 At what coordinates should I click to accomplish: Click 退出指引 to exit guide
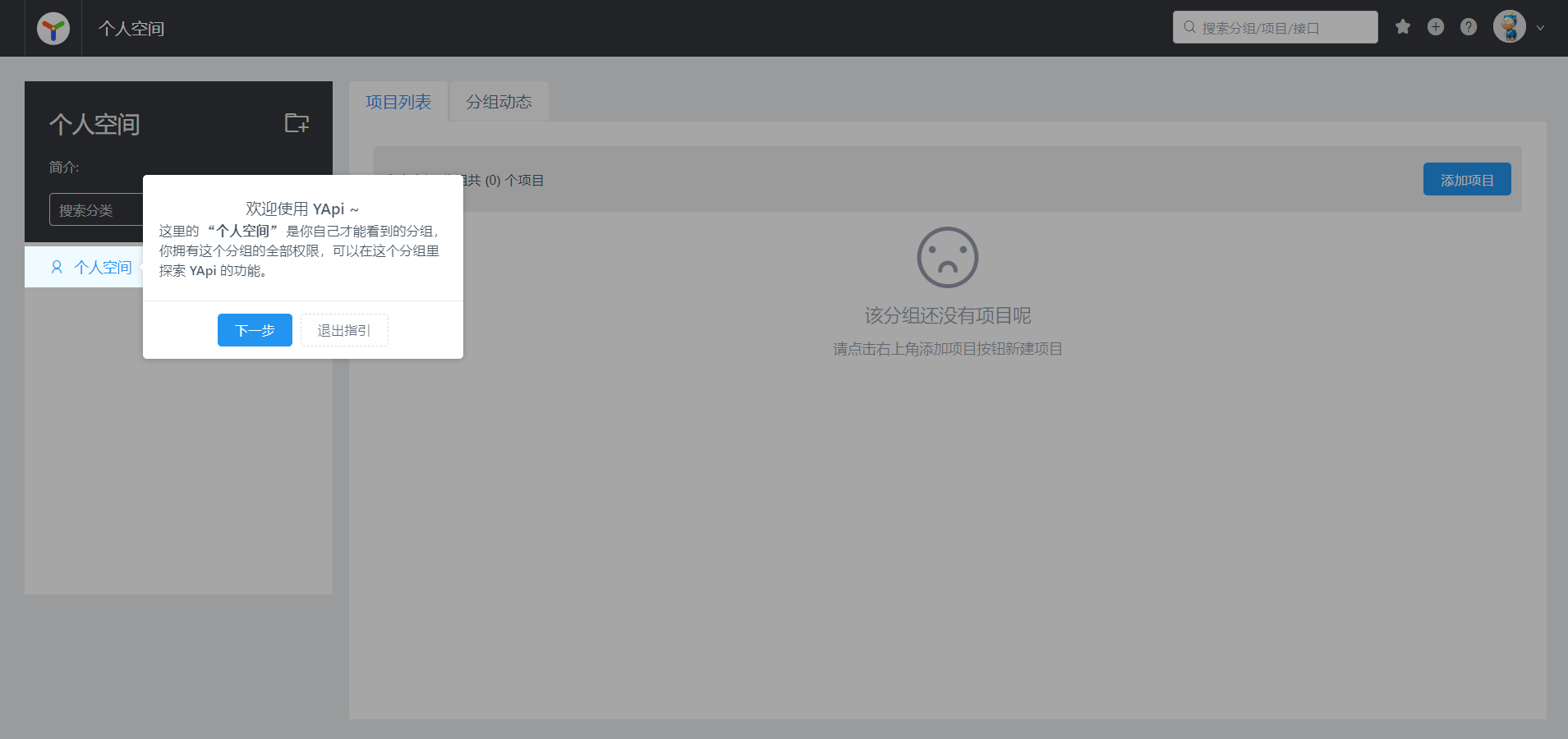click(344, 330)
